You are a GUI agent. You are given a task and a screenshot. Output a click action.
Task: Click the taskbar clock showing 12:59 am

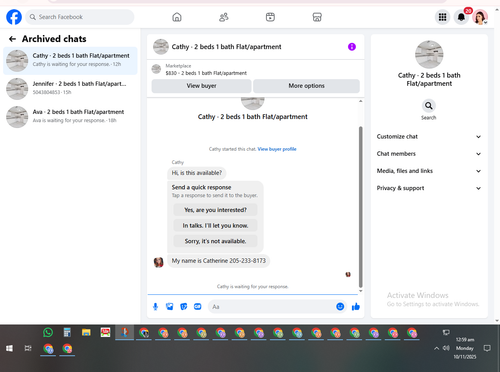click(x=465, y=340)
